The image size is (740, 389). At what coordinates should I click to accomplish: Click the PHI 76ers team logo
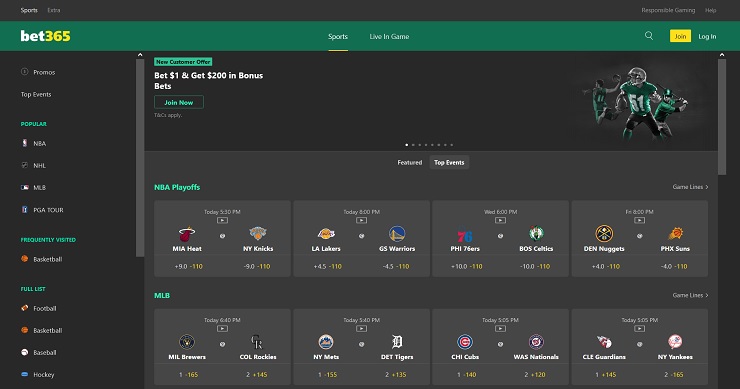click(465, 235)
